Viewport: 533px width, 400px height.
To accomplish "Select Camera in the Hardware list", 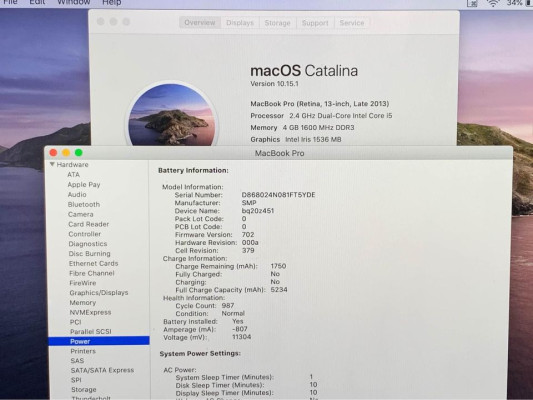I will (81, 214).
